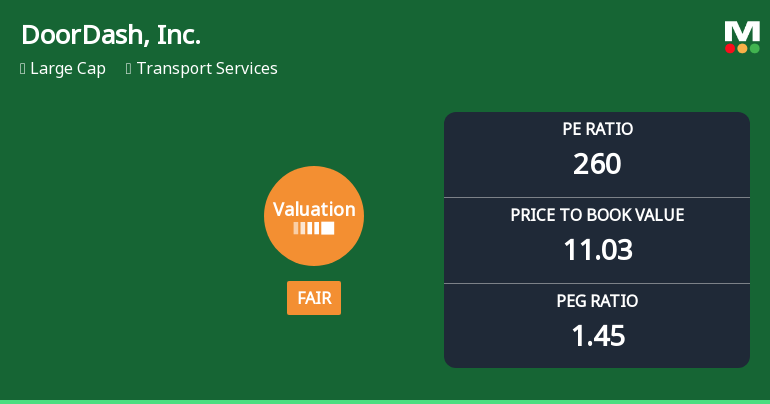Click the PE RATIO heading
Viewport: 770px width, 404px height.
(x=597, y=129)
